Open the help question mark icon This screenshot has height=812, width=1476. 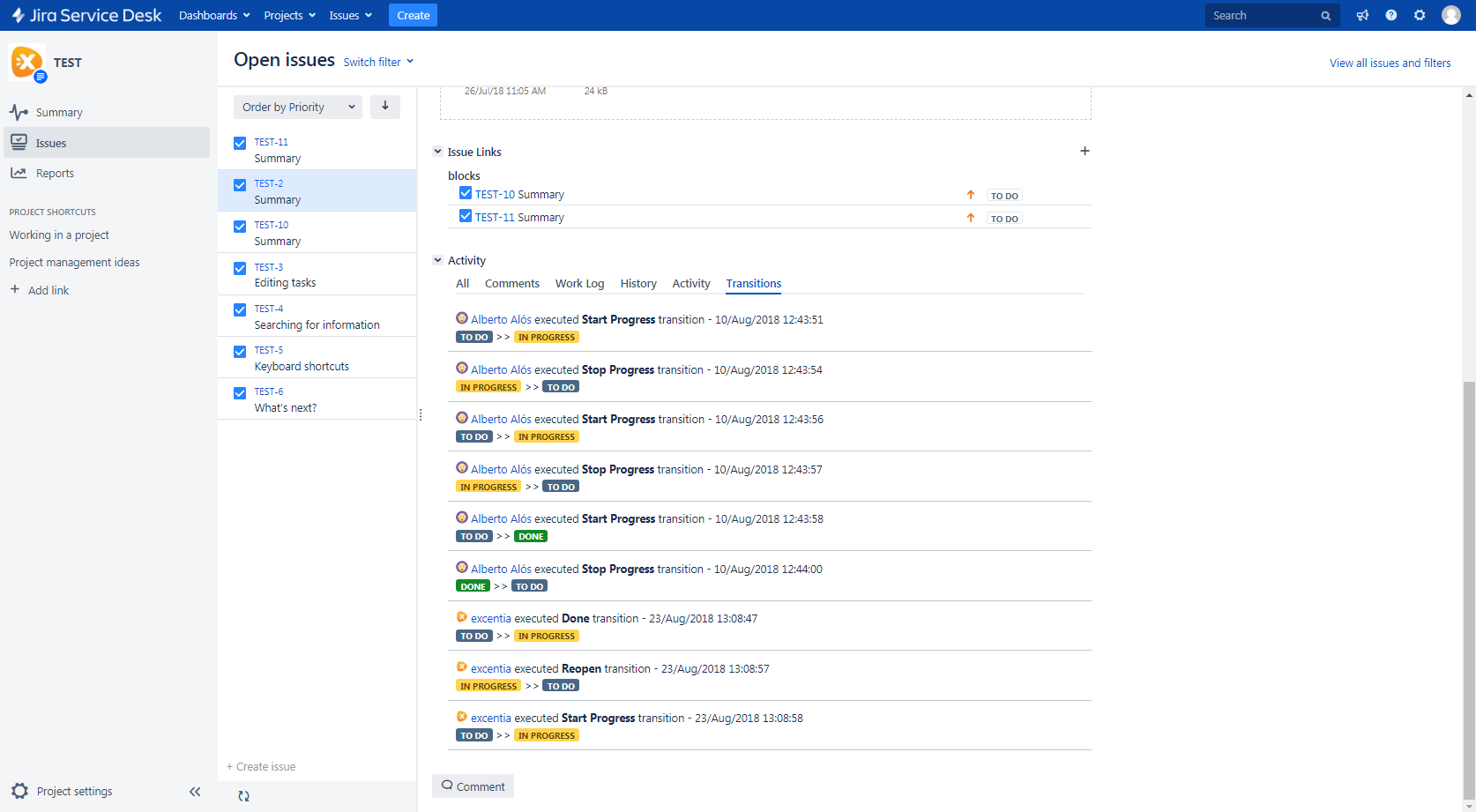pyautogui.click(x=1391, y=15)
